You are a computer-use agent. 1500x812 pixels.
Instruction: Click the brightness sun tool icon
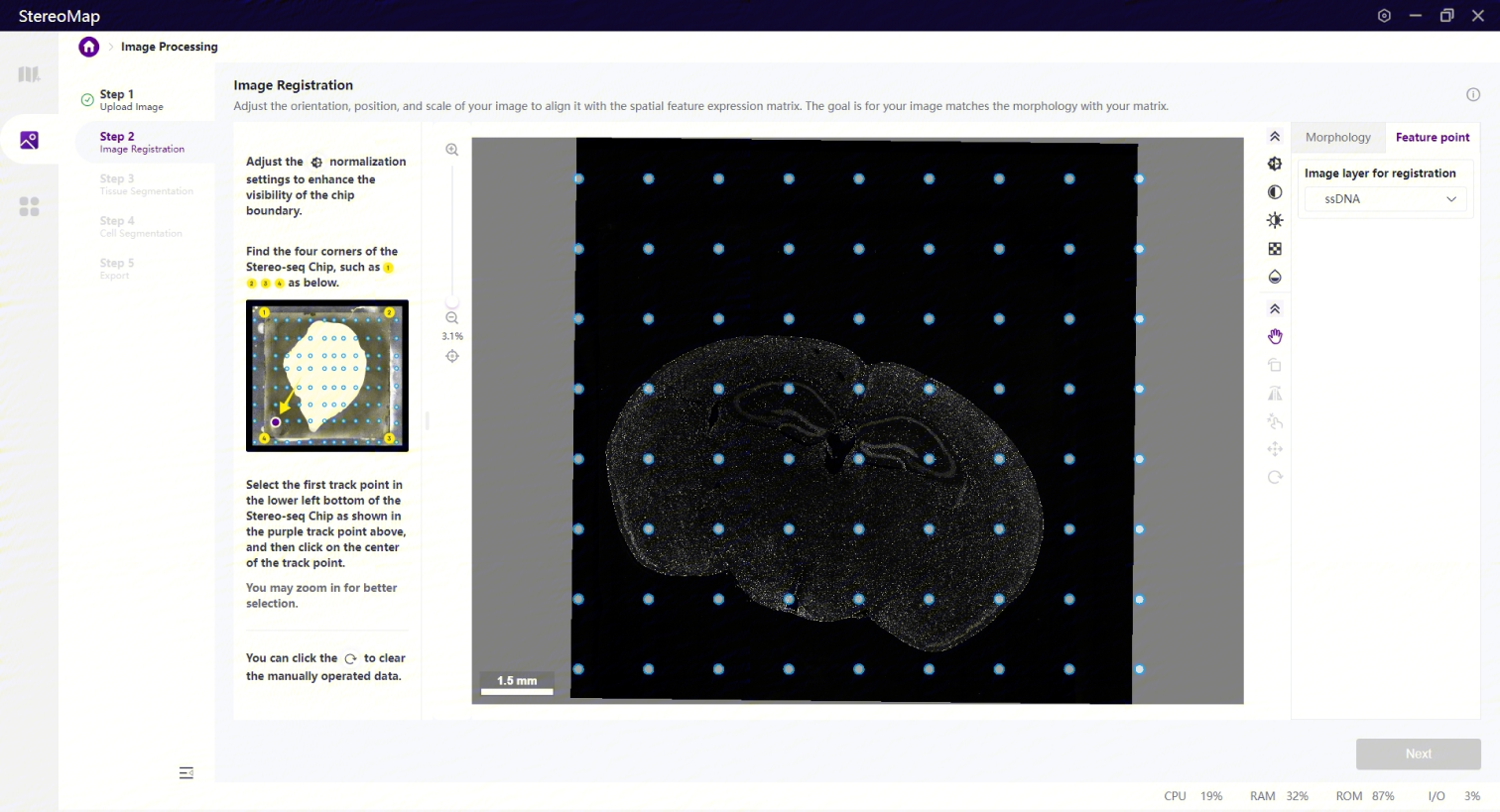pos(1275,220)
